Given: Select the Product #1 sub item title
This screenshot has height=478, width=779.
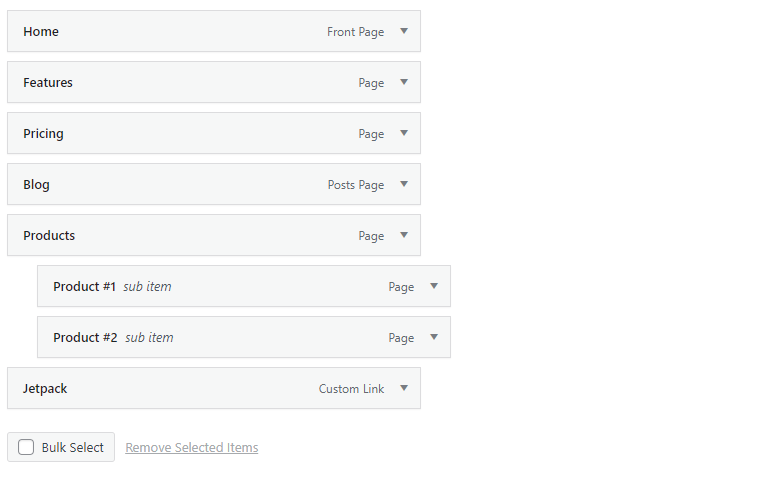Looking at the screenshot, I should (84, 287).
